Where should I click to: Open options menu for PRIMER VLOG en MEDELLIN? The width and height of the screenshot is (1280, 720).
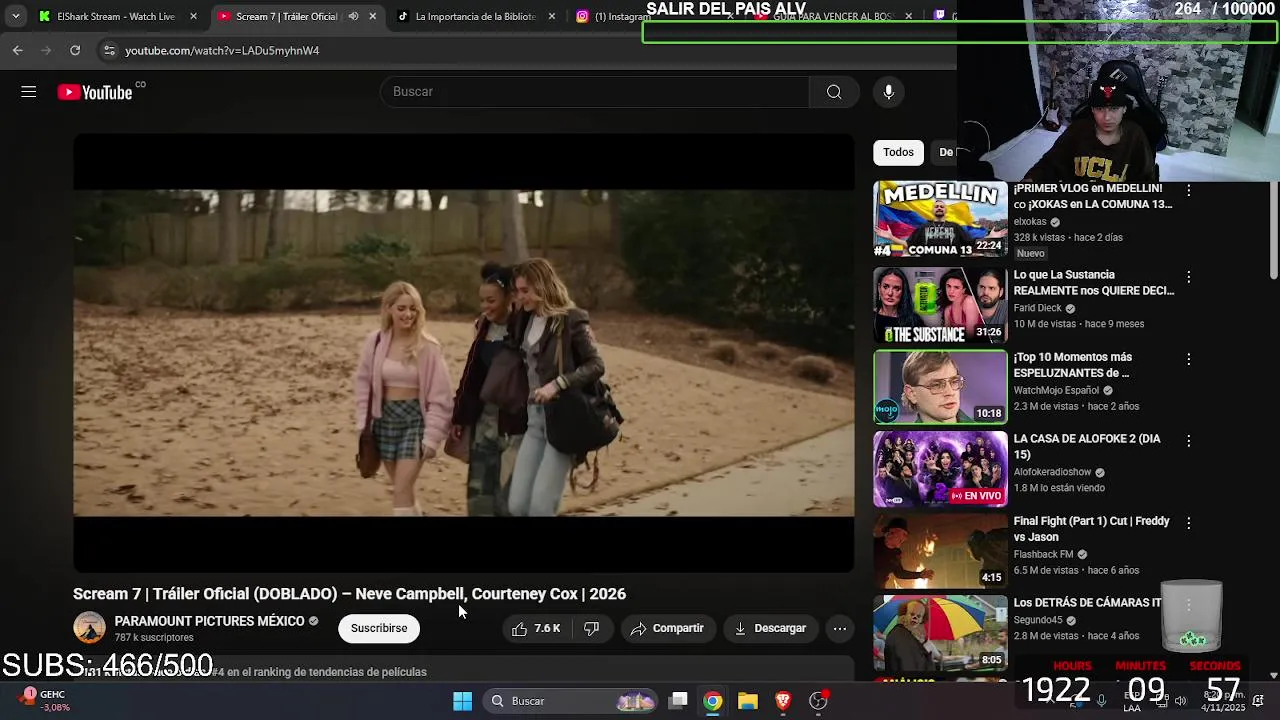pos(1188,191)
